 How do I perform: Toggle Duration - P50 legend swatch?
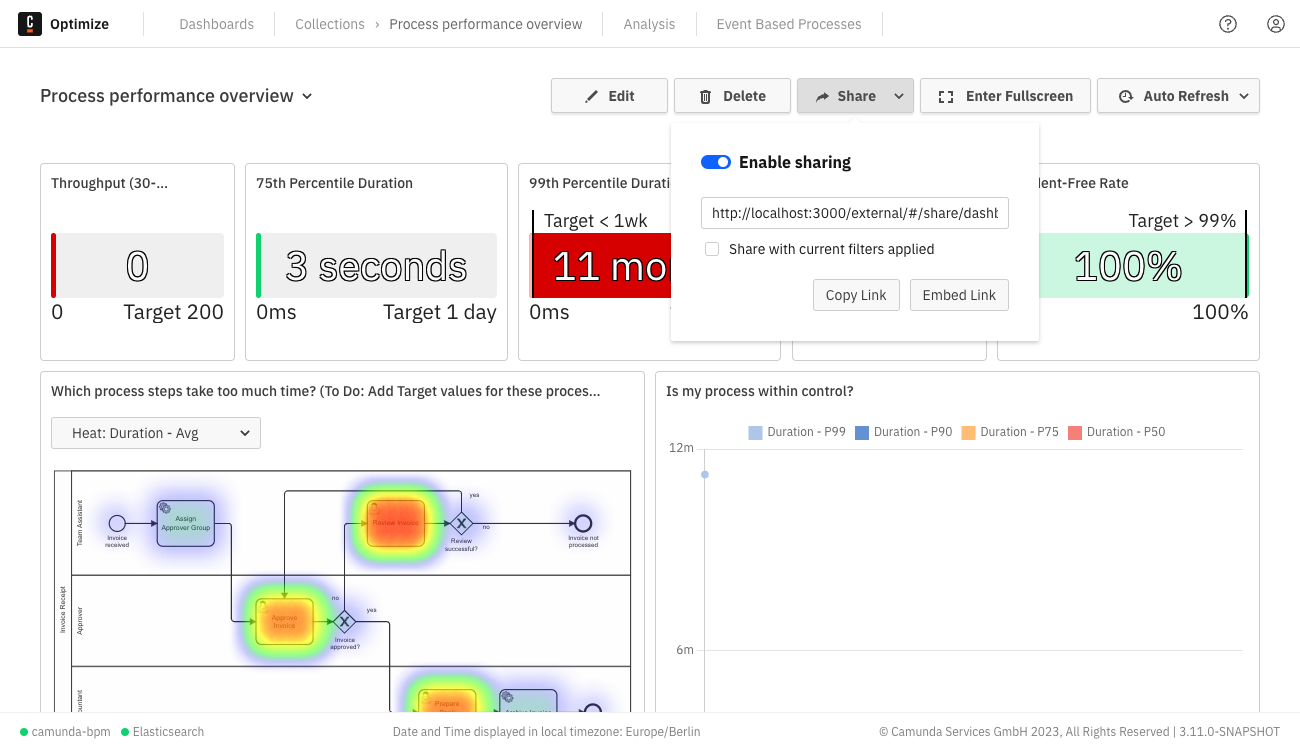point(1075,433)
